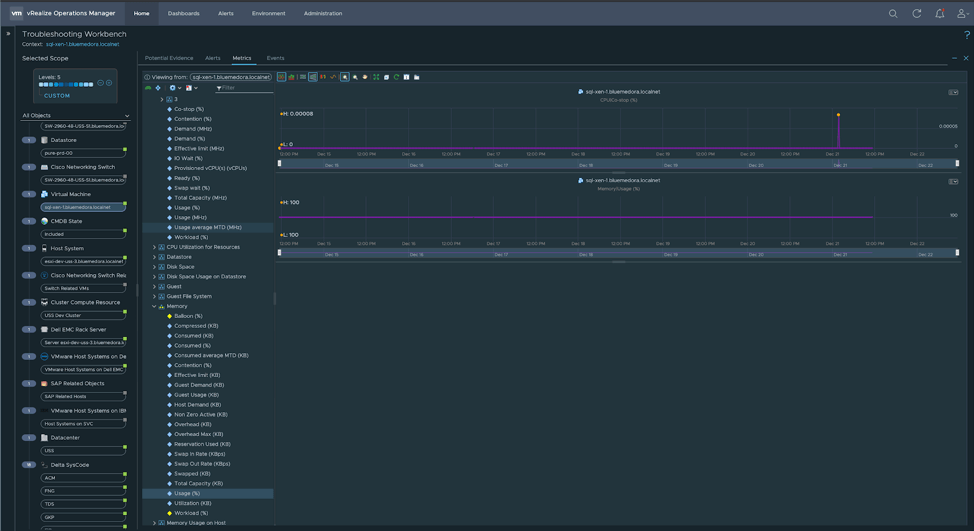Click the CUSTOM scope link
The height and width of the screenshot is (531, 974).
(x=57, y=96)
